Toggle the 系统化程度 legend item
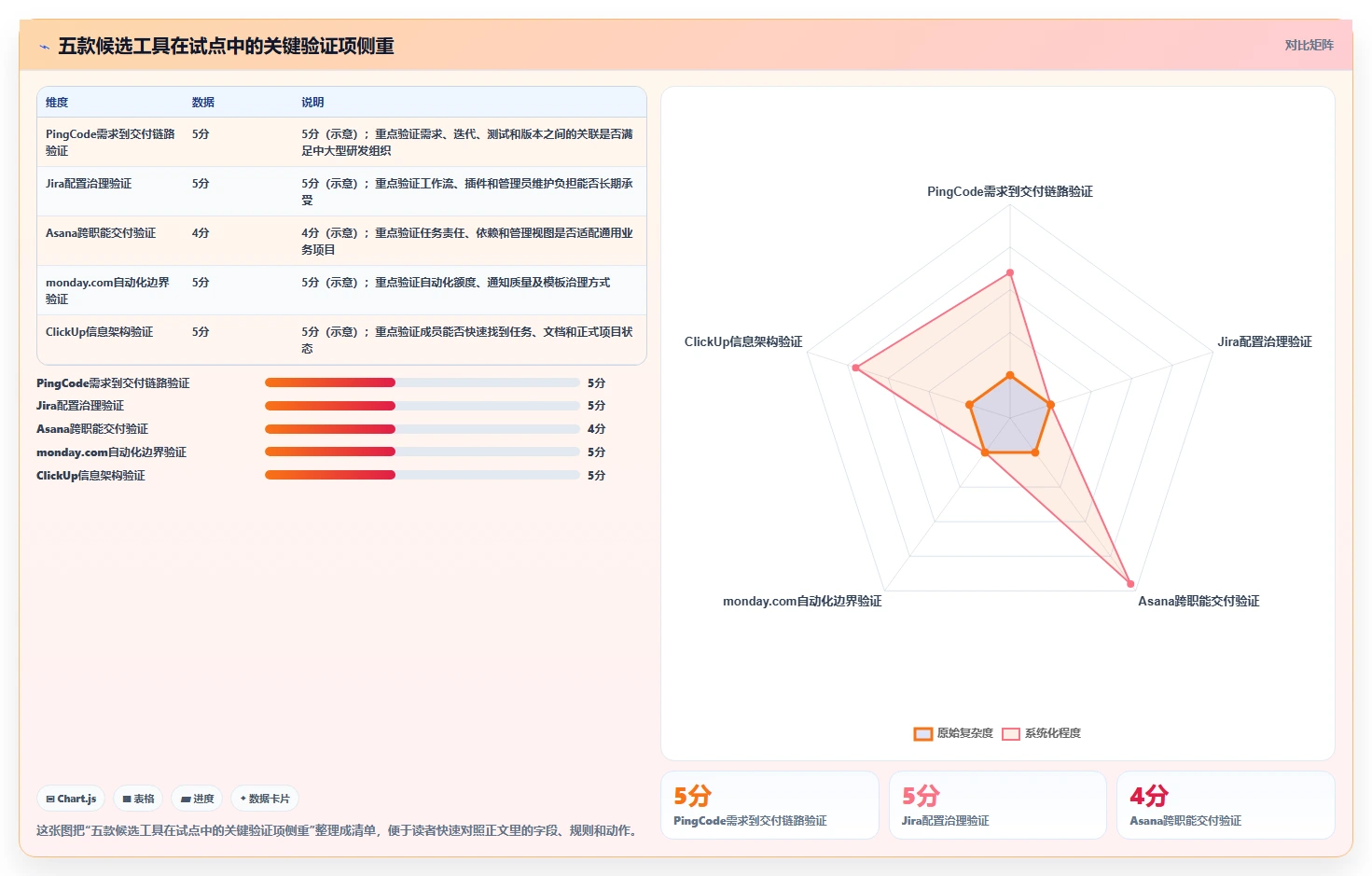Screen dimensions: 1372x876 [x=1042, y=733]
